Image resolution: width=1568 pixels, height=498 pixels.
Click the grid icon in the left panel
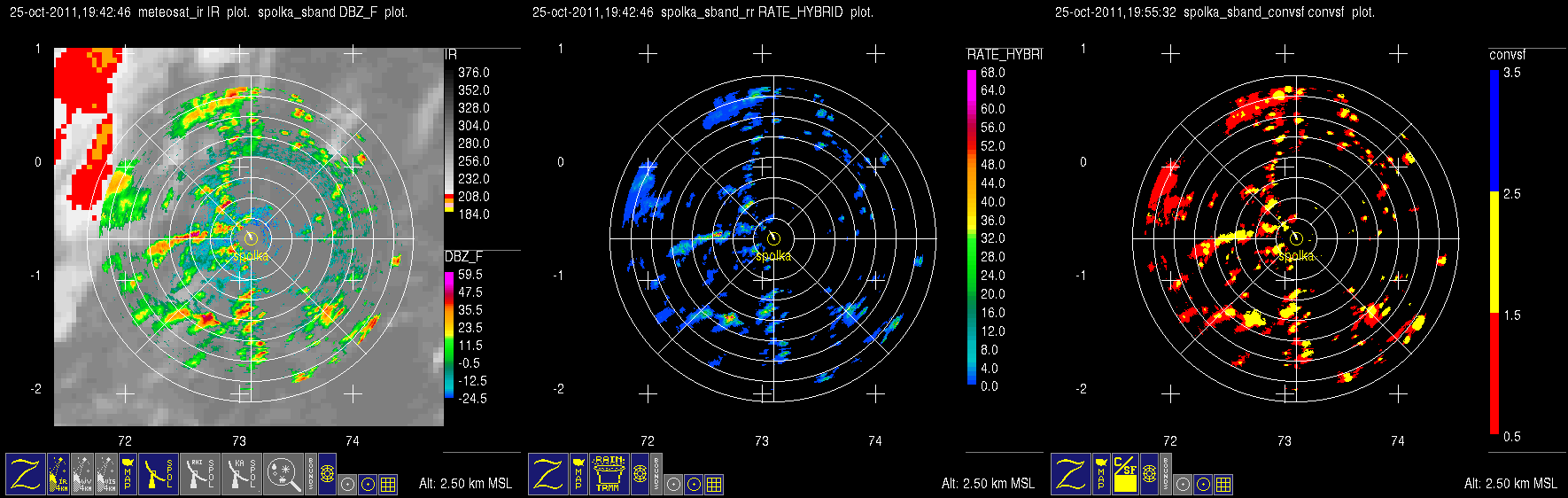pos(388,485)
